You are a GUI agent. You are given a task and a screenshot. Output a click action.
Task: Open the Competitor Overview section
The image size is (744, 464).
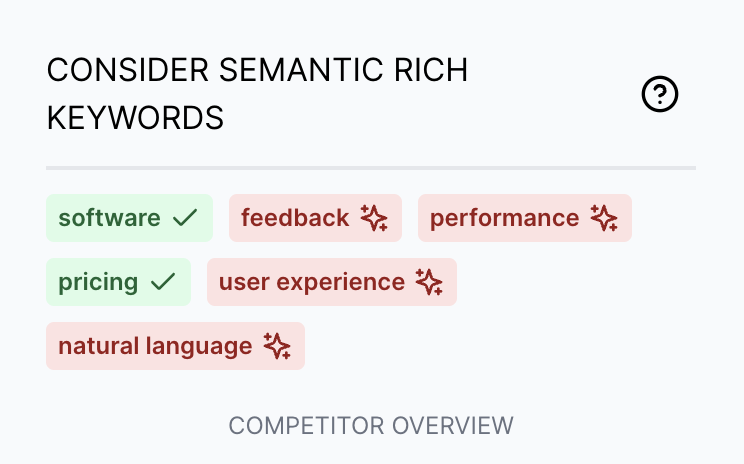point(371,425)
